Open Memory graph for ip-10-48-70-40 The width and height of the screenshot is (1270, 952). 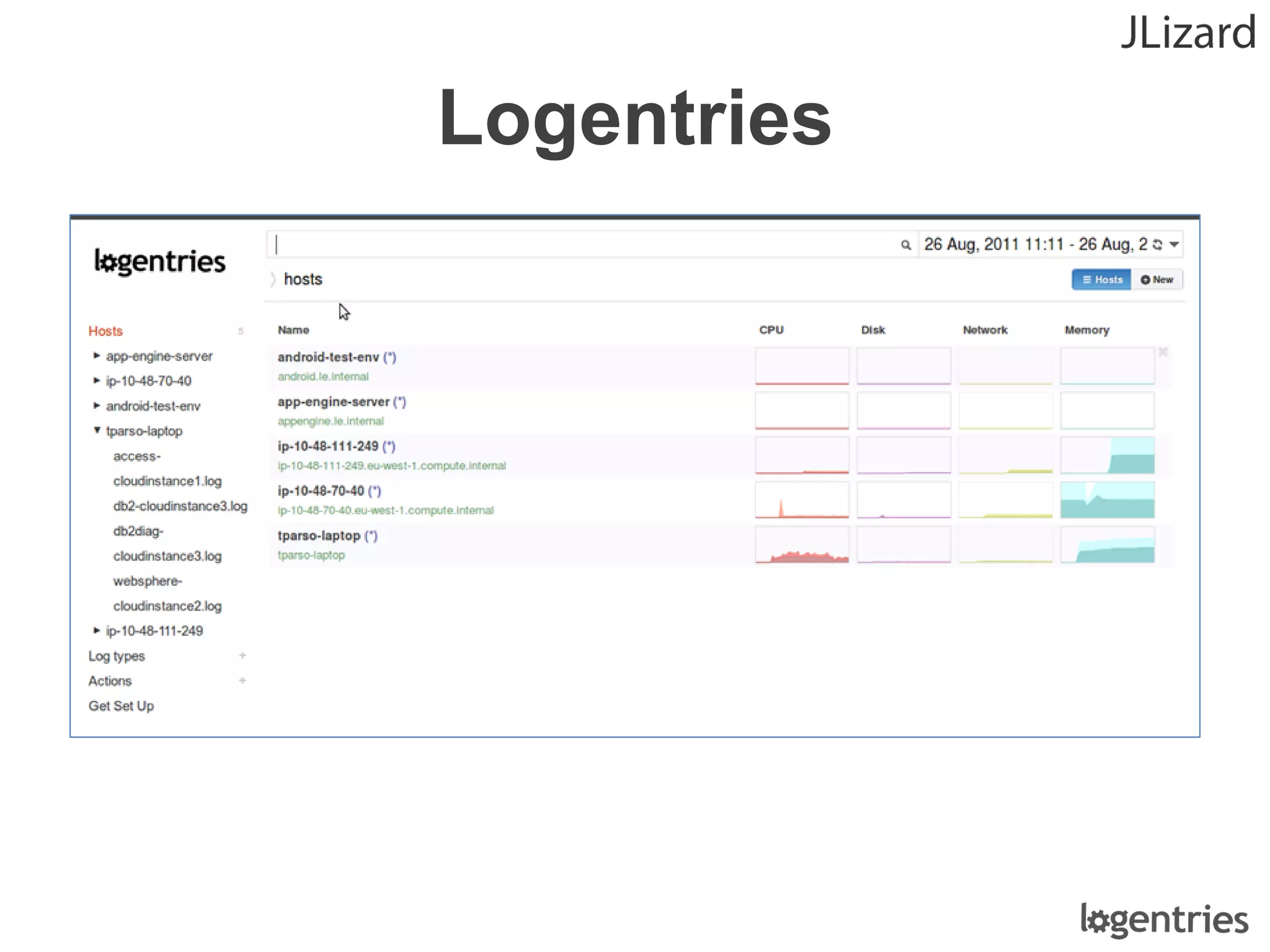pyautogui.click(x=1108, y=500)
